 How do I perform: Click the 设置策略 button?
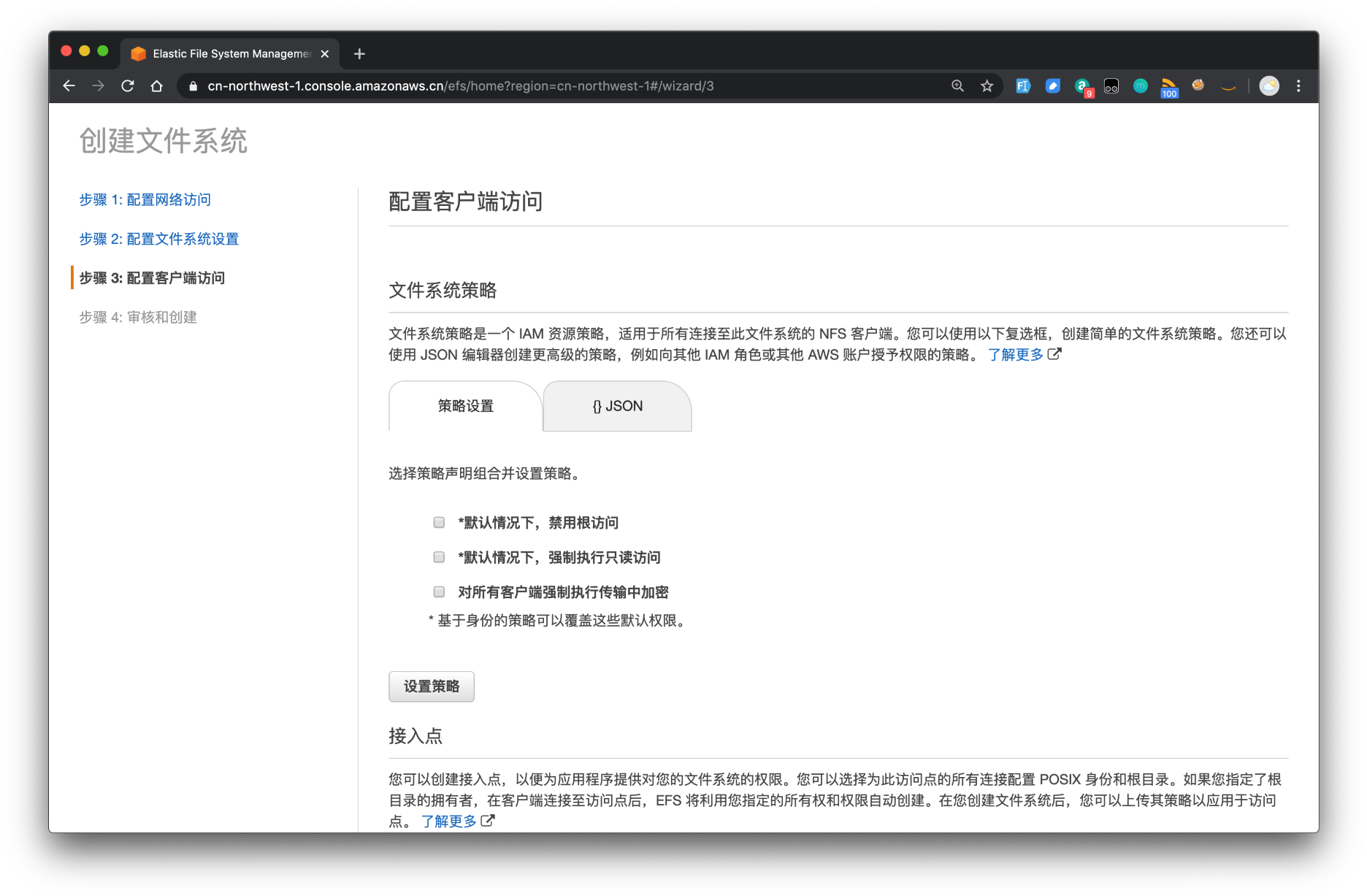[x=432, y=686]
